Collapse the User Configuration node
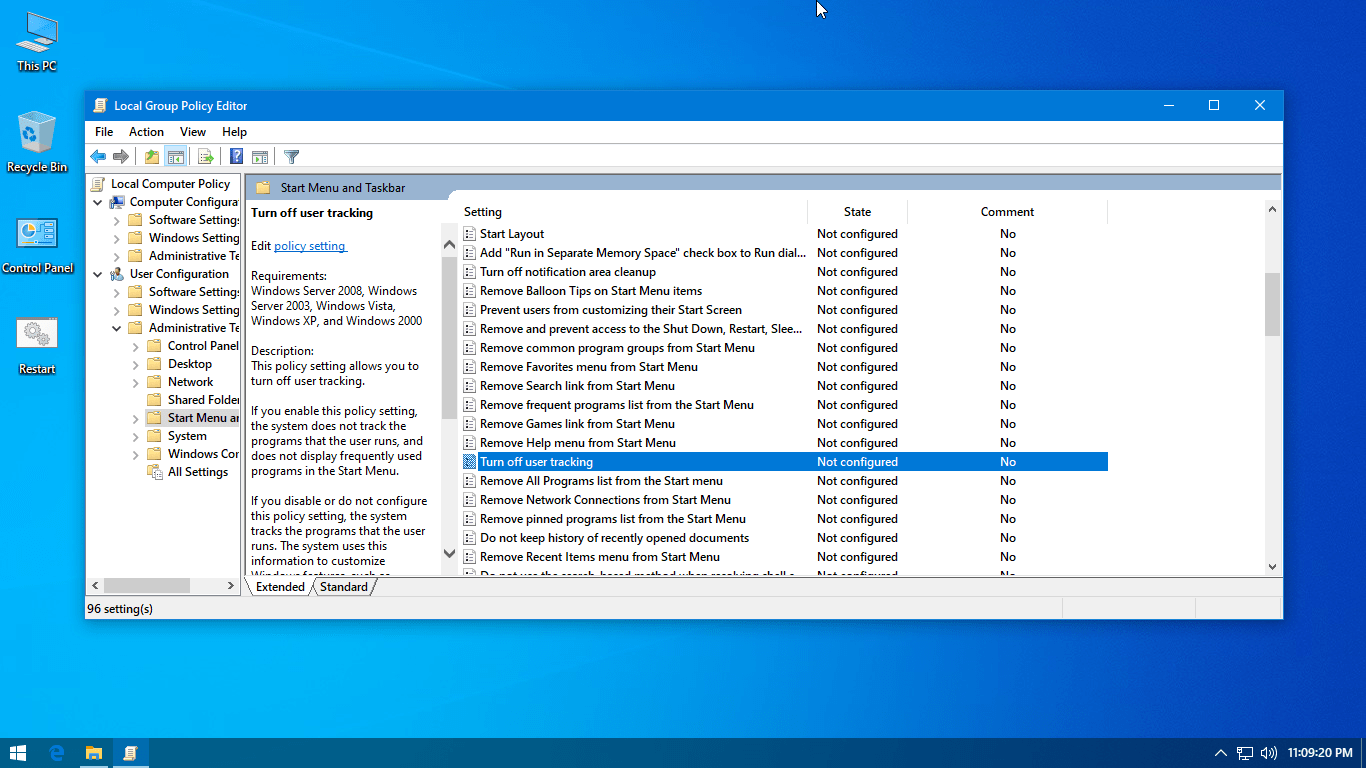Image resolution: width=1366 pixels, height=768 pixels. (x=98, y=273)
